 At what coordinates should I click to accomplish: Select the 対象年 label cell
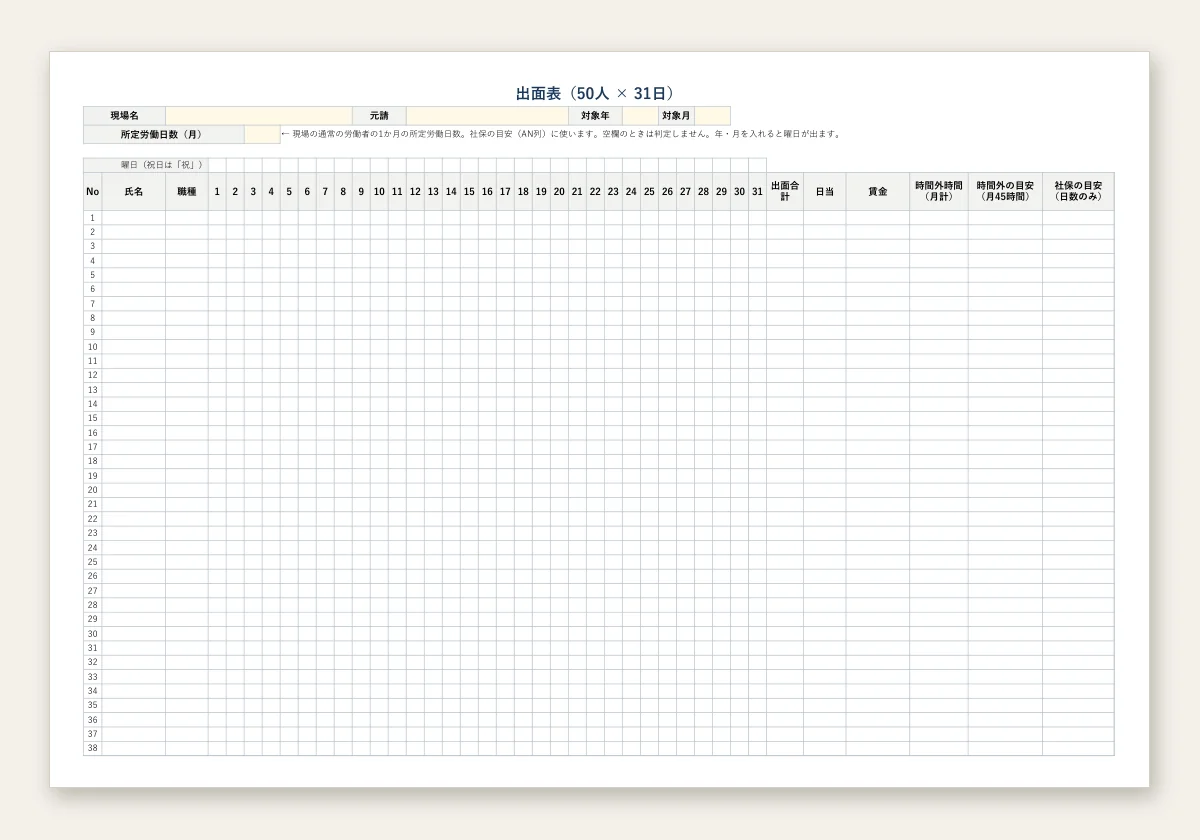tap(595, 116)
